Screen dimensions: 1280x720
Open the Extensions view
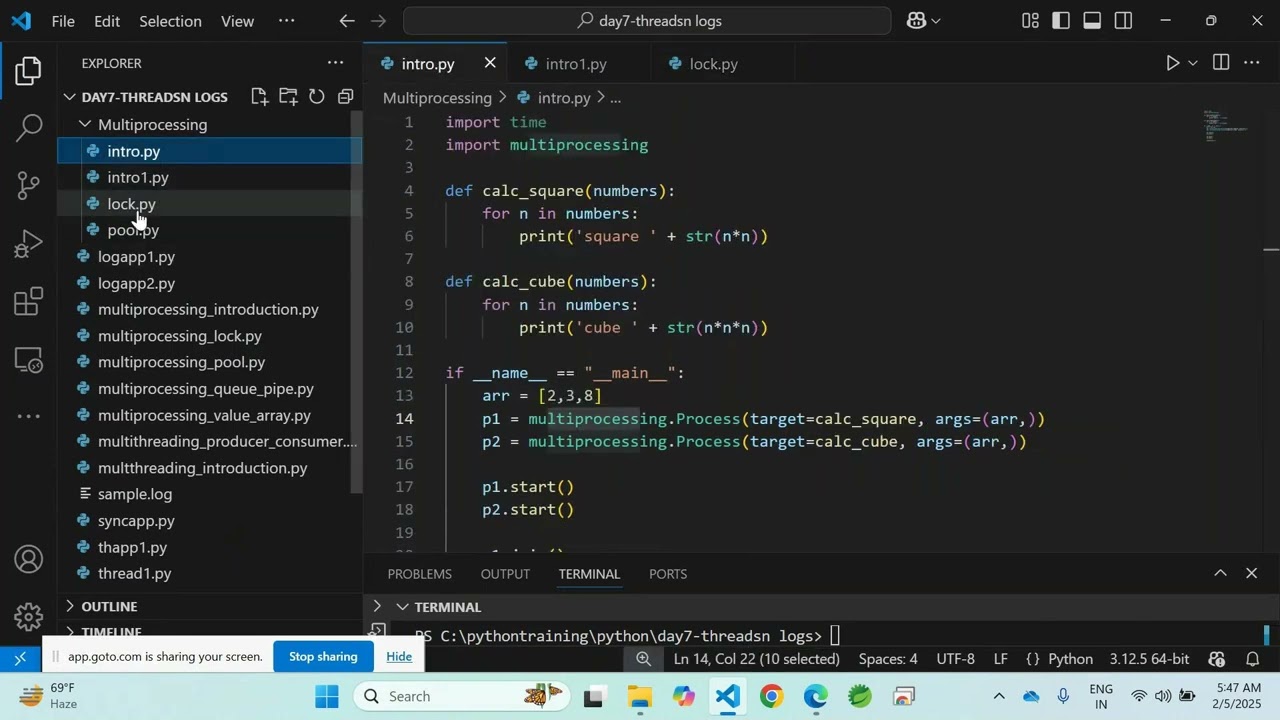point(28,301)
